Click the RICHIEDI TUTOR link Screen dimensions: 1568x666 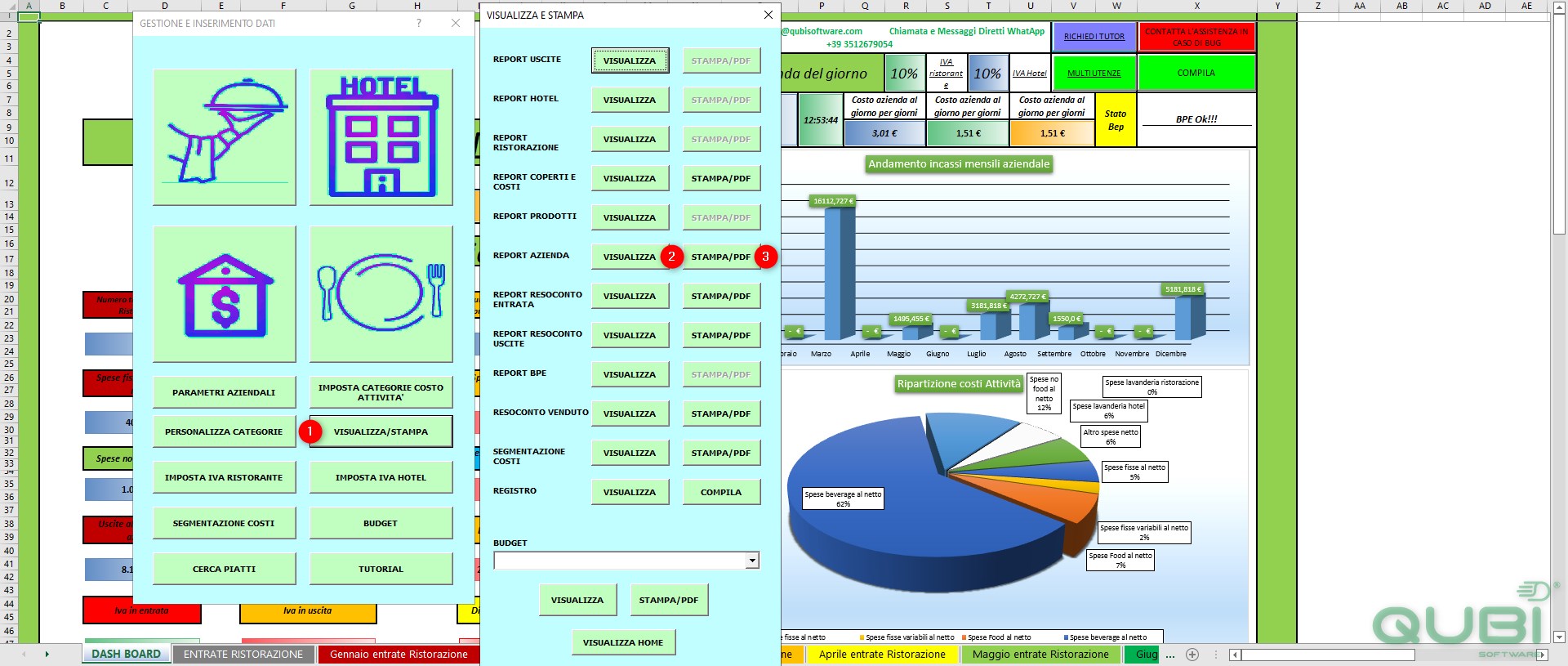tap(1094, 36)
